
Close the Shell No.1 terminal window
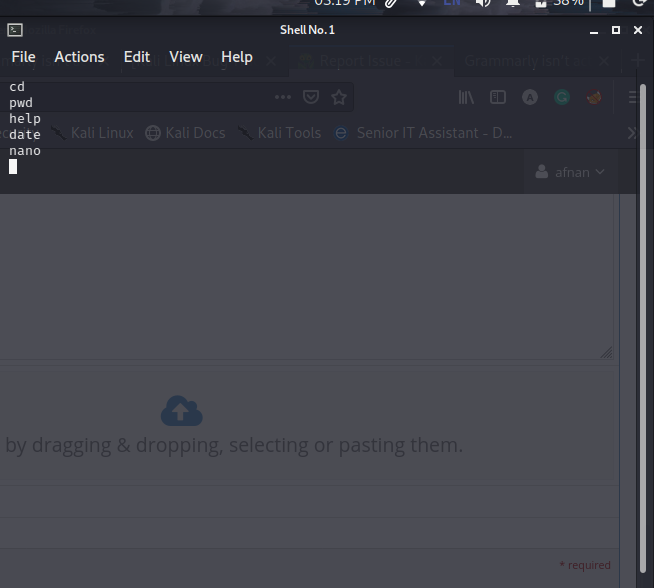tap(639, 30)
